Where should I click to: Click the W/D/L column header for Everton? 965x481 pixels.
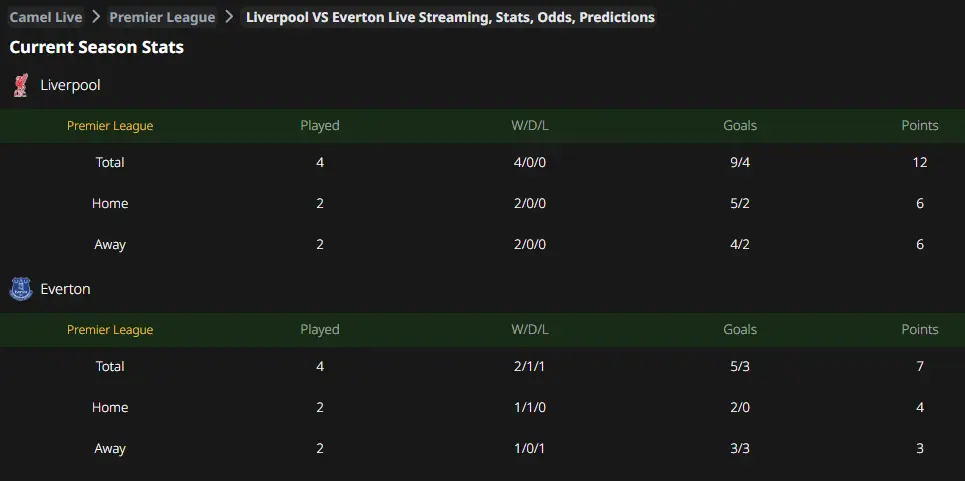pos(530,329)
